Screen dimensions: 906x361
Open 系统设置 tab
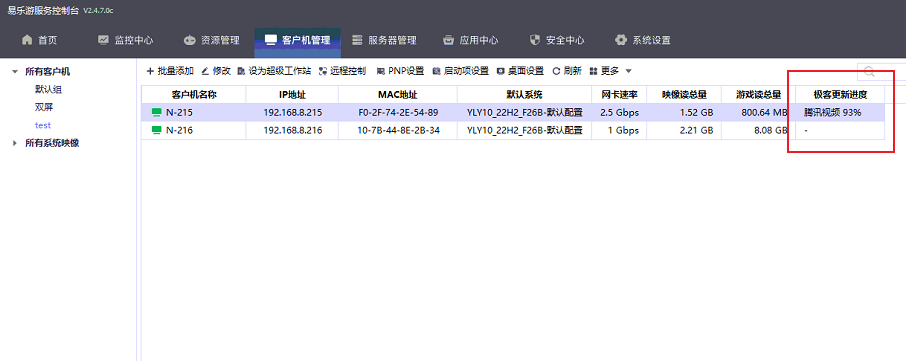click(x=643, y=40)
